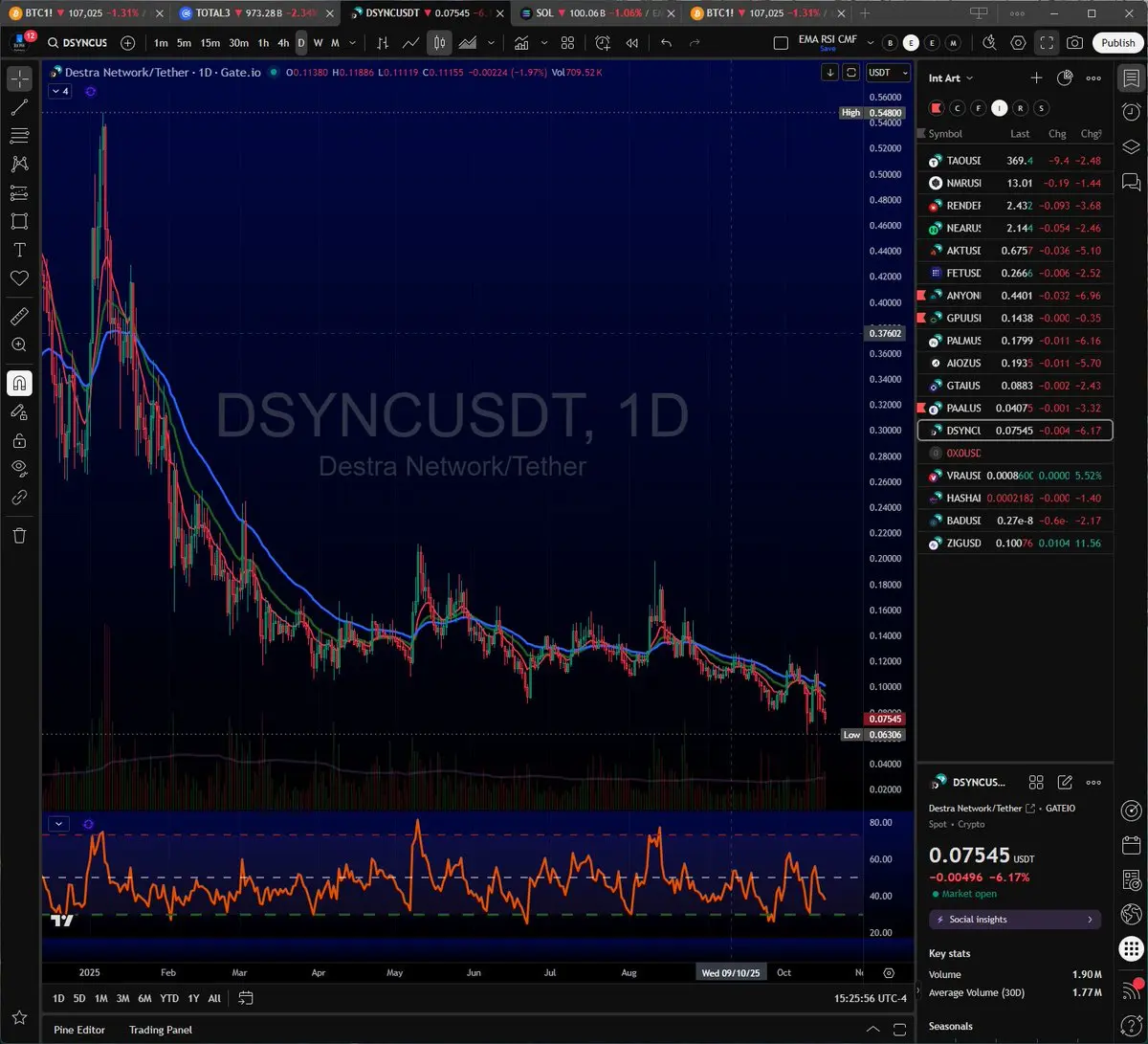Screen dimensions: 1148x1044
Task: Sort watchlist by Last column header
Action: 1020,134
